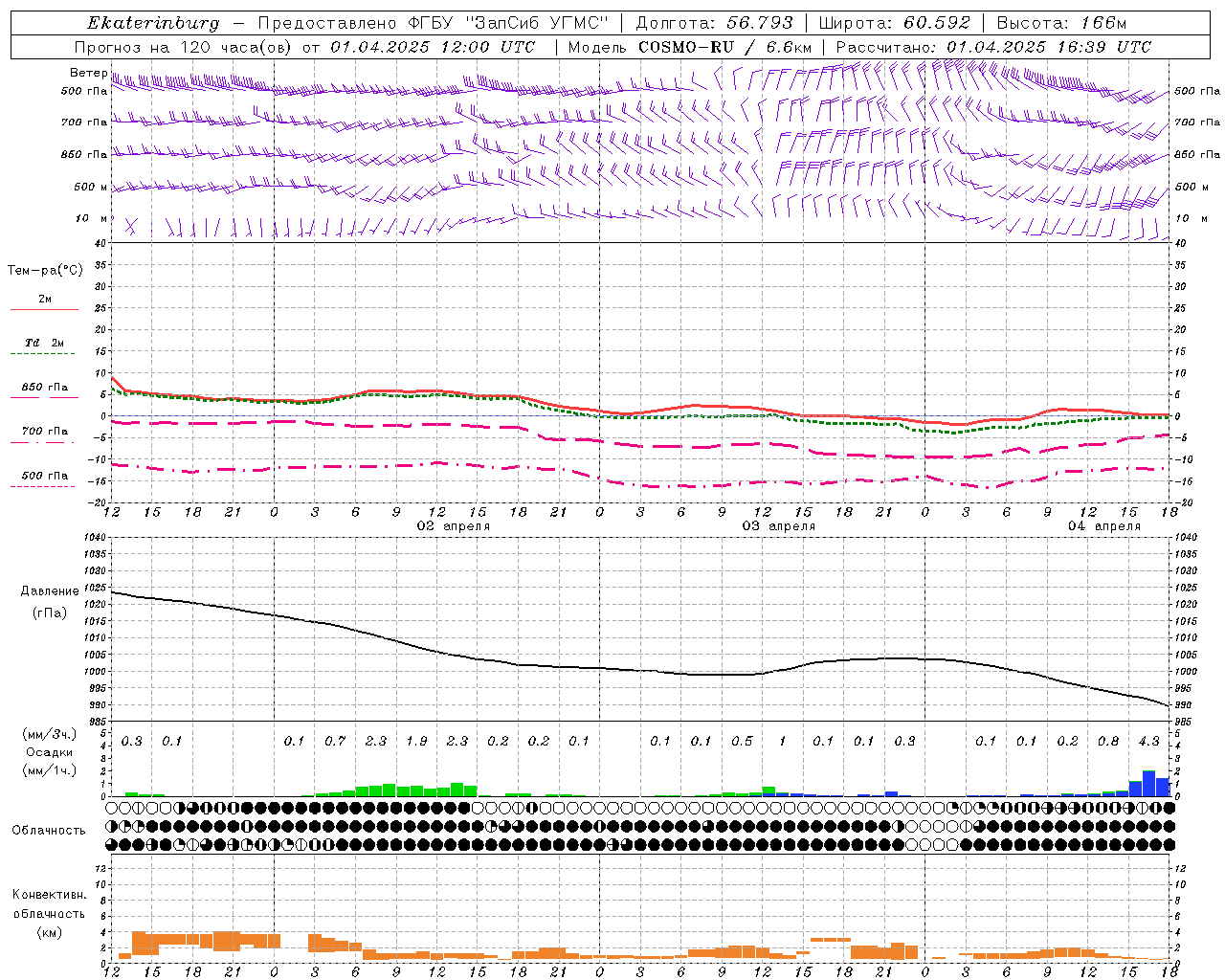This screenshot has width=1225, height=980.
Task: Click the '1.9' precipitation total value
Action: coord(416,742)
